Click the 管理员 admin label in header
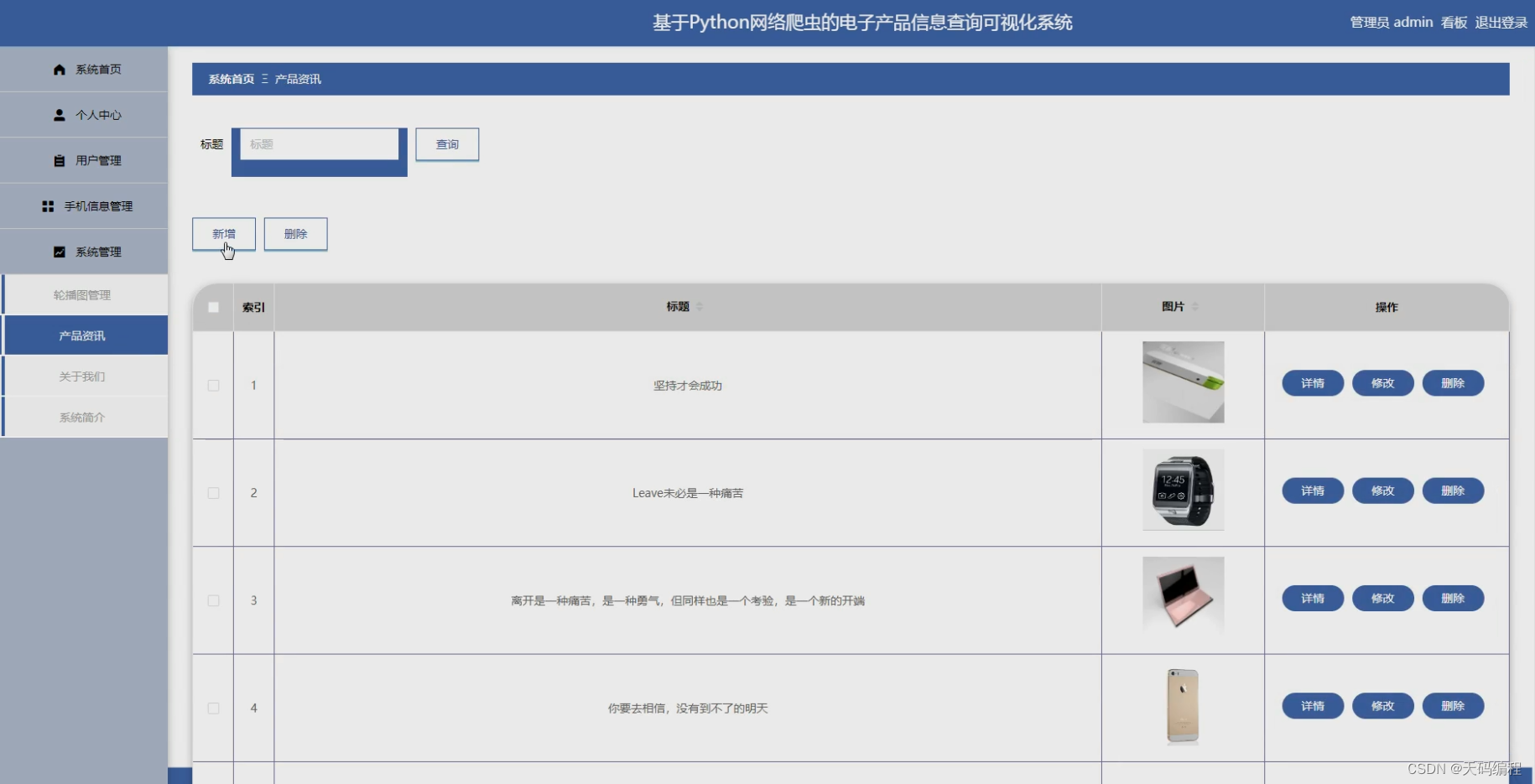The image size is (1535, 784). pyautogui.click(x=1391, y=23)
